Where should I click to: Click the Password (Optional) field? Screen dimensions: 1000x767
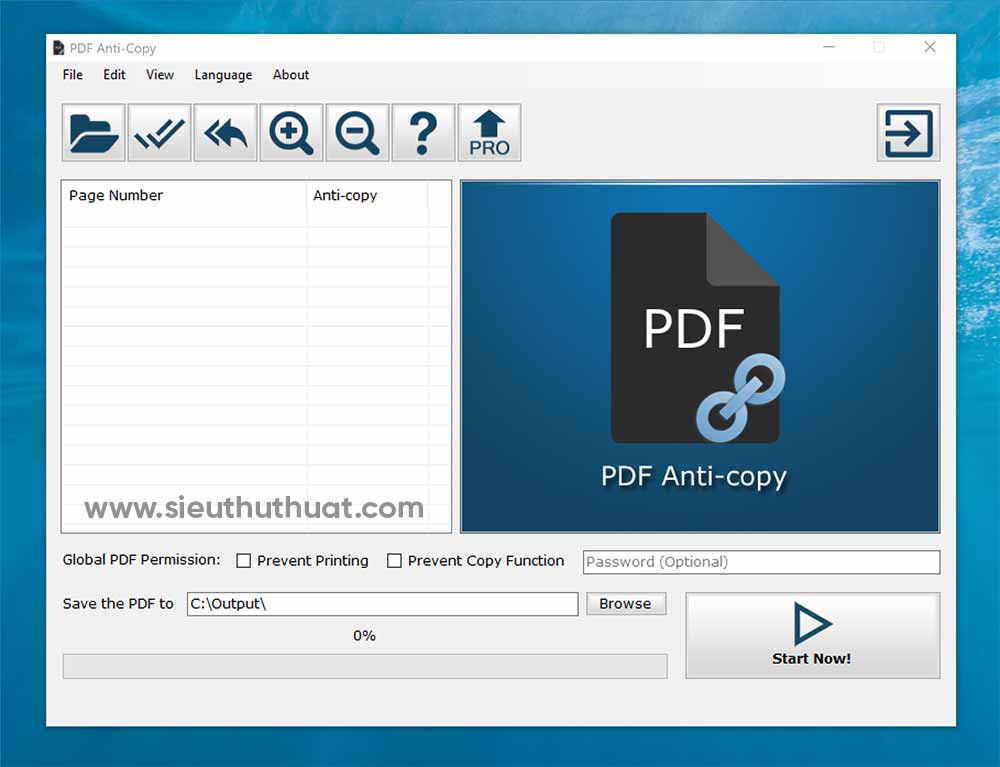coord(761,562)
